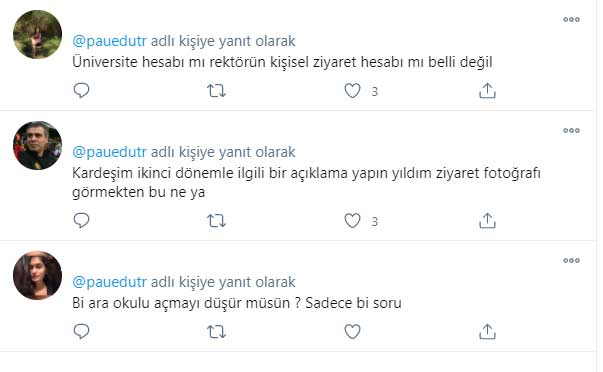Open the profile photo of the man in a dark jacket
The width and height of the screenshot is (603, 372).
(37, 145)
